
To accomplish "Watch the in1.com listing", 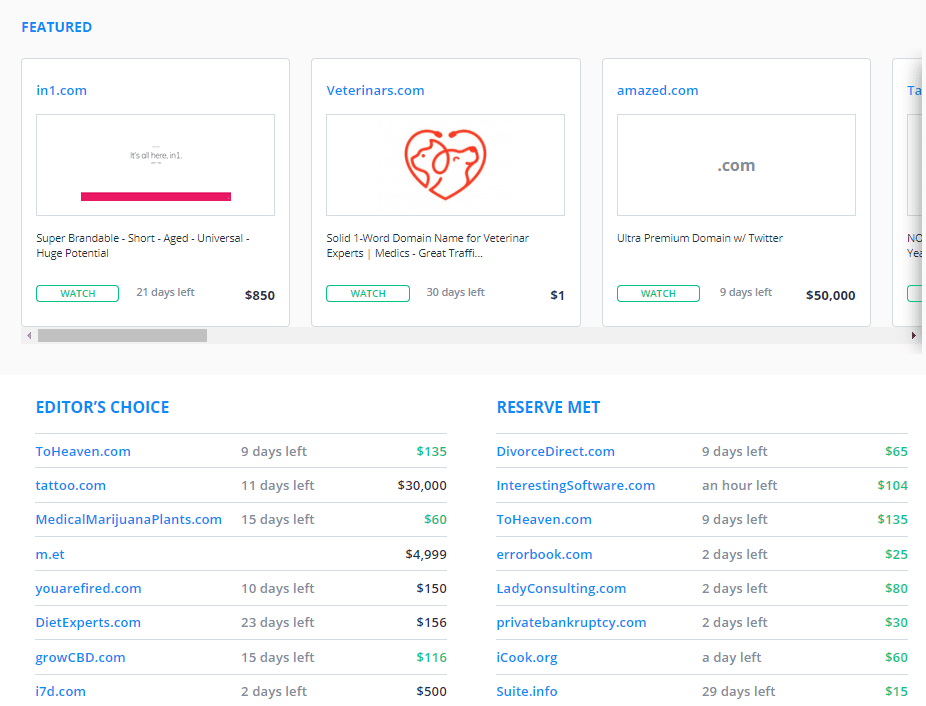I will pyautogui.click(x=77, y=293).
